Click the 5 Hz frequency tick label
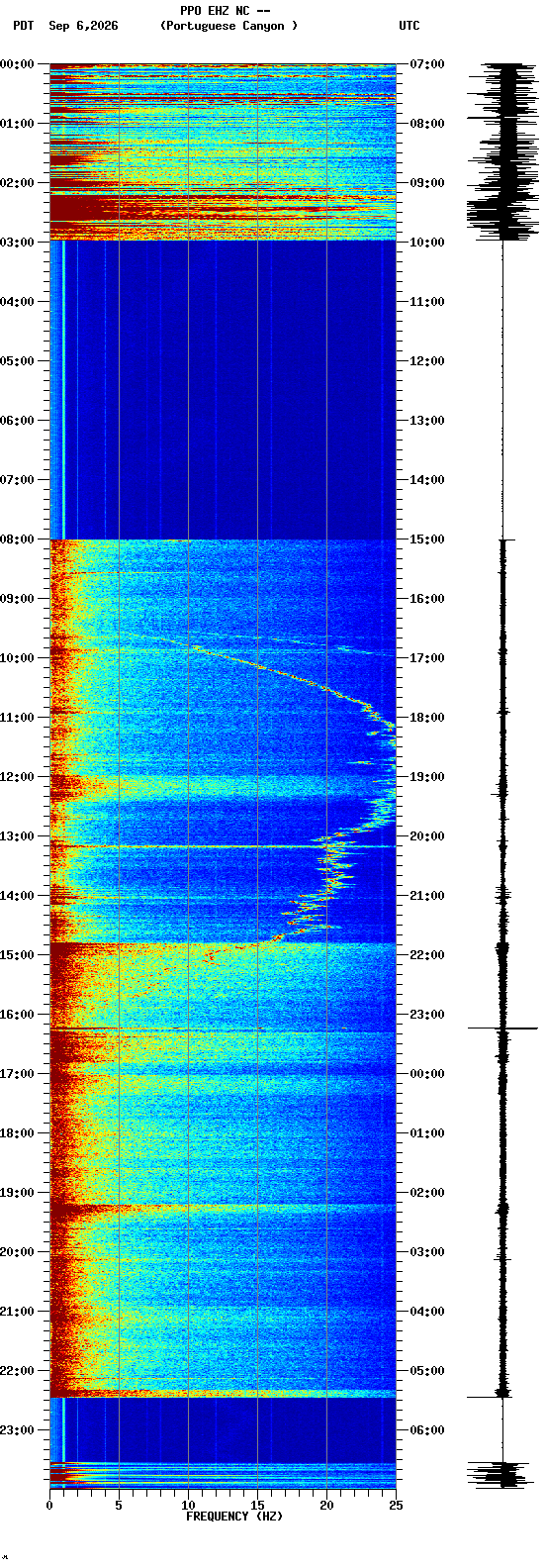The image size is (546, 1568). coord(119,1506)
